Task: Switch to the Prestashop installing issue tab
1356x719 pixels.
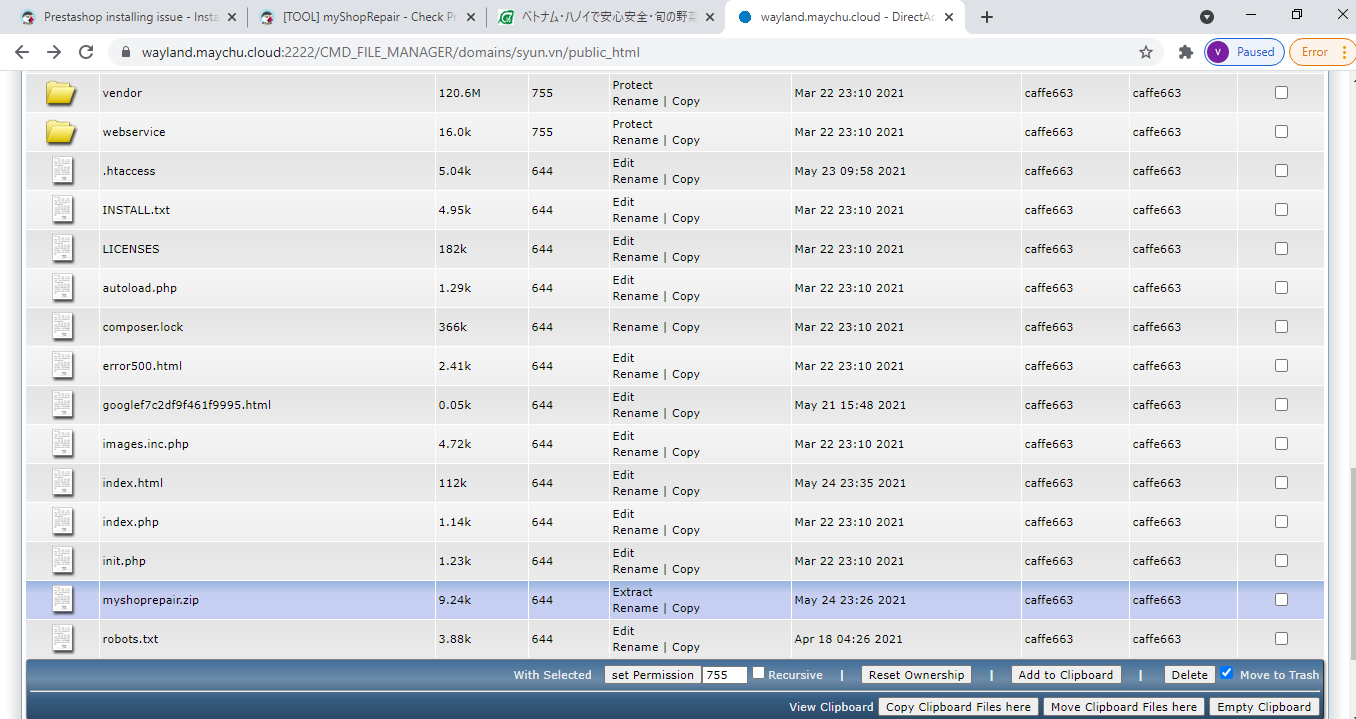Action: (x=129, y=17)
